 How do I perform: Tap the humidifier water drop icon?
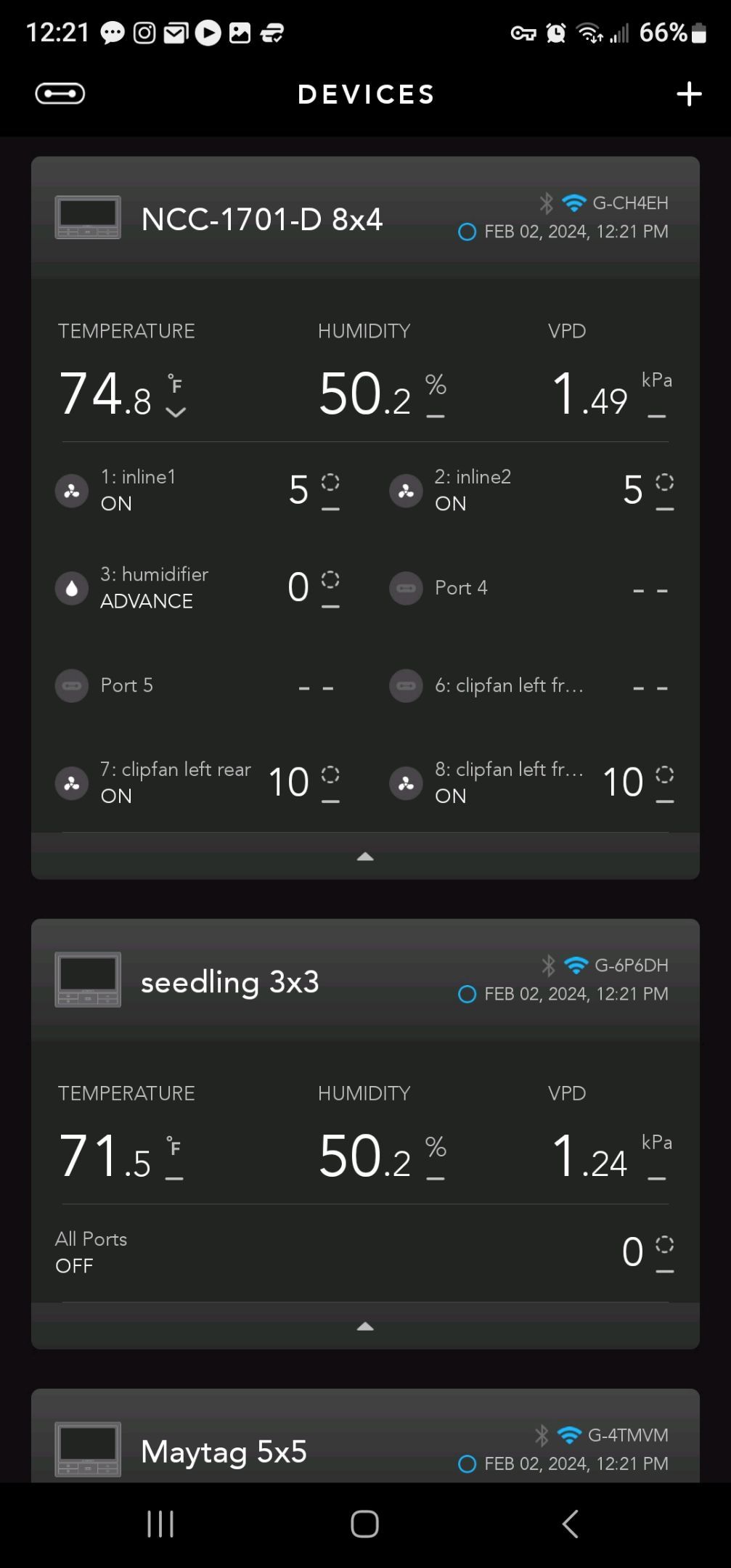72,588
